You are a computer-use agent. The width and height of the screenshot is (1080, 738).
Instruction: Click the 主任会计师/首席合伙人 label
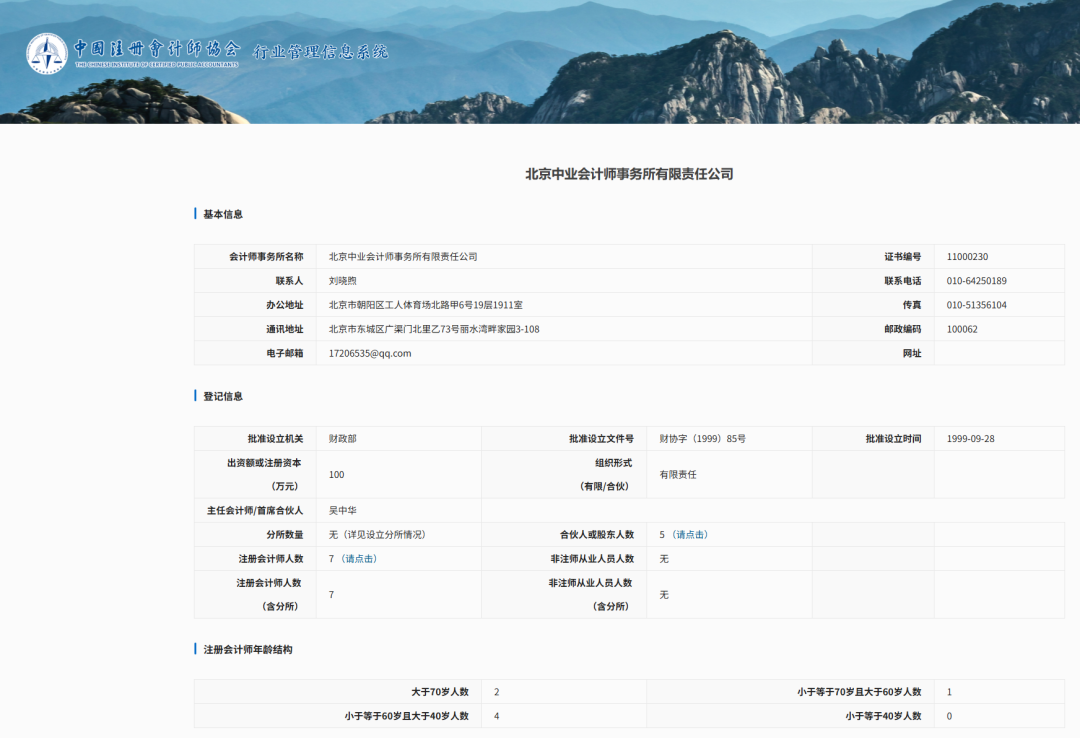[255, 511]
